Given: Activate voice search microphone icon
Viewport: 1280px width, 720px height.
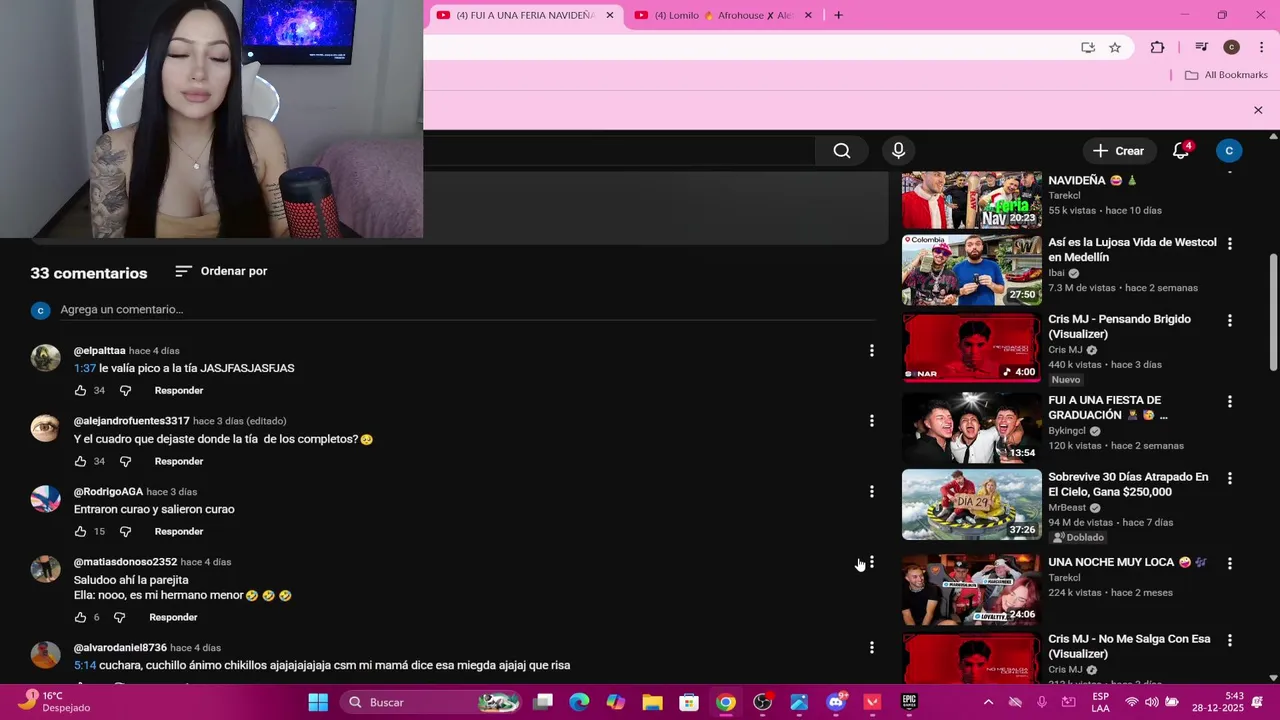Looking at the screenshot, I should [898, 151].
